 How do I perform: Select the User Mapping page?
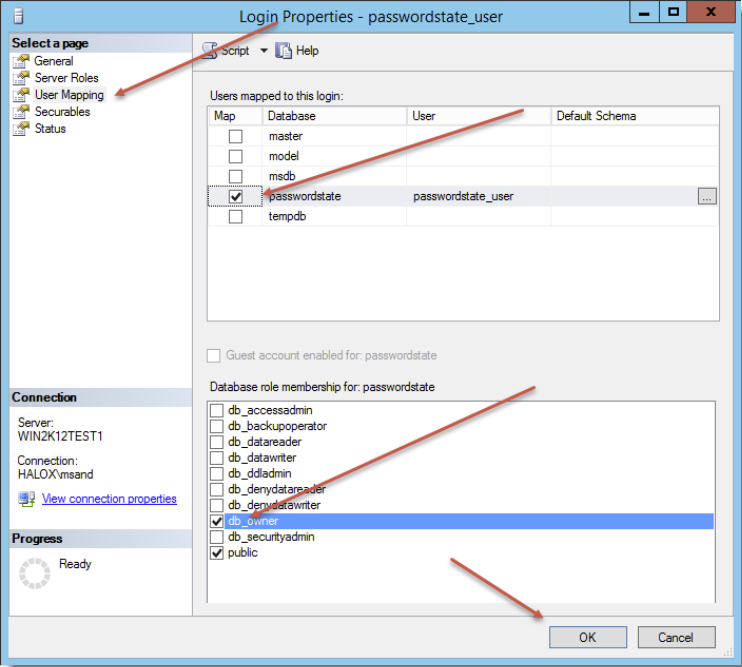click(x=69, y=95)
